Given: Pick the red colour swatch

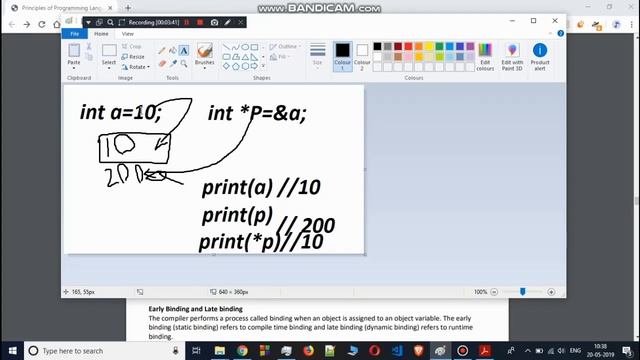Looking at the screenshot, I should (x=408, y=47).
